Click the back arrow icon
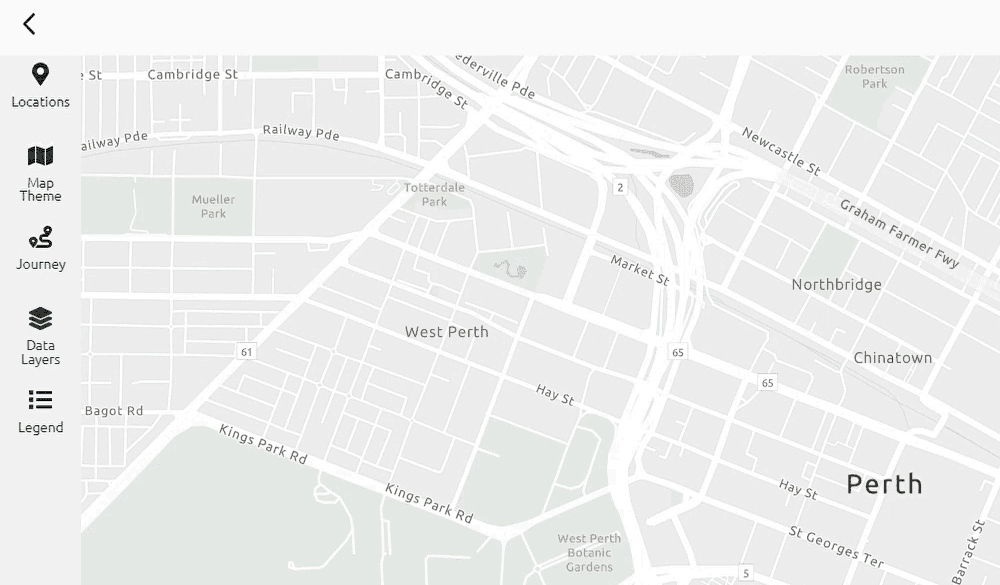The height and width of the screenshot is (585, 1000). (x=29, y=24)
